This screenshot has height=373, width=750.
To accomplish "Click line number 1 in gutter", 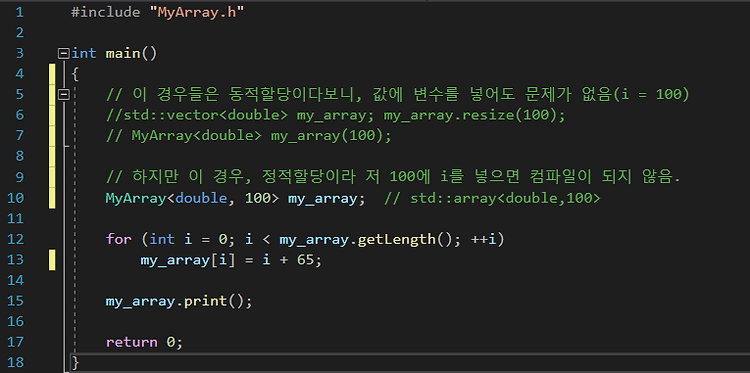I will [19, 11].
